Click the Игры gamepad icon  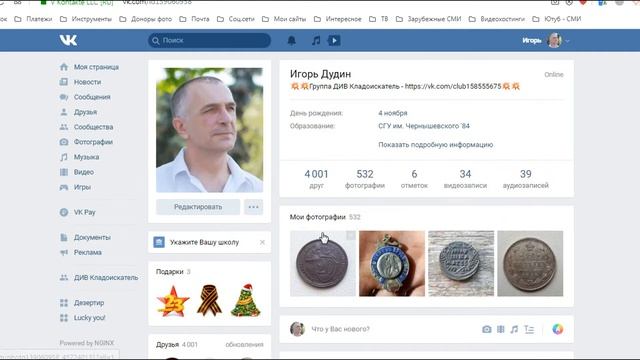[x=64, y=187]
